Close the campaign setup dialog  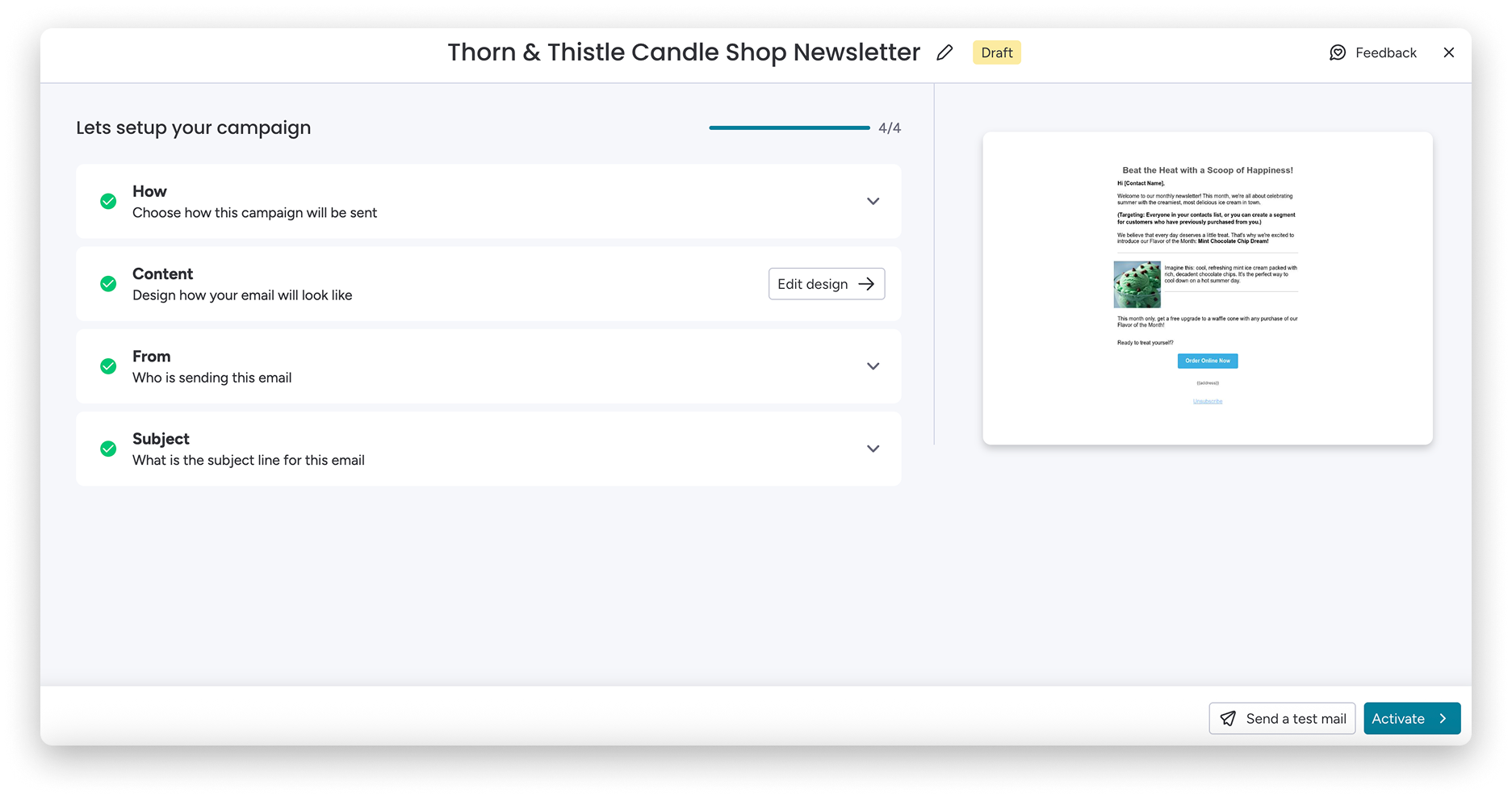[1449, 52]
